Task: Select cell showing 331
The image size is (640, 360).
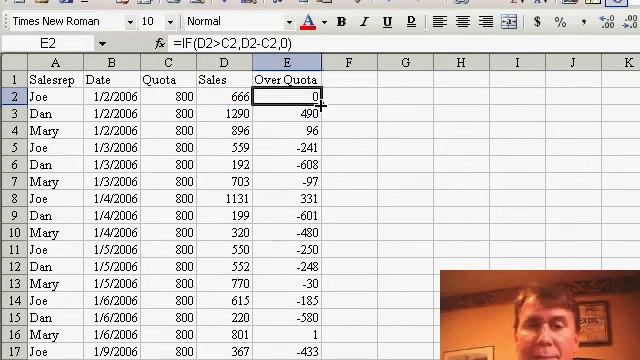Action: pyautogui.click(x=287, y=198)
